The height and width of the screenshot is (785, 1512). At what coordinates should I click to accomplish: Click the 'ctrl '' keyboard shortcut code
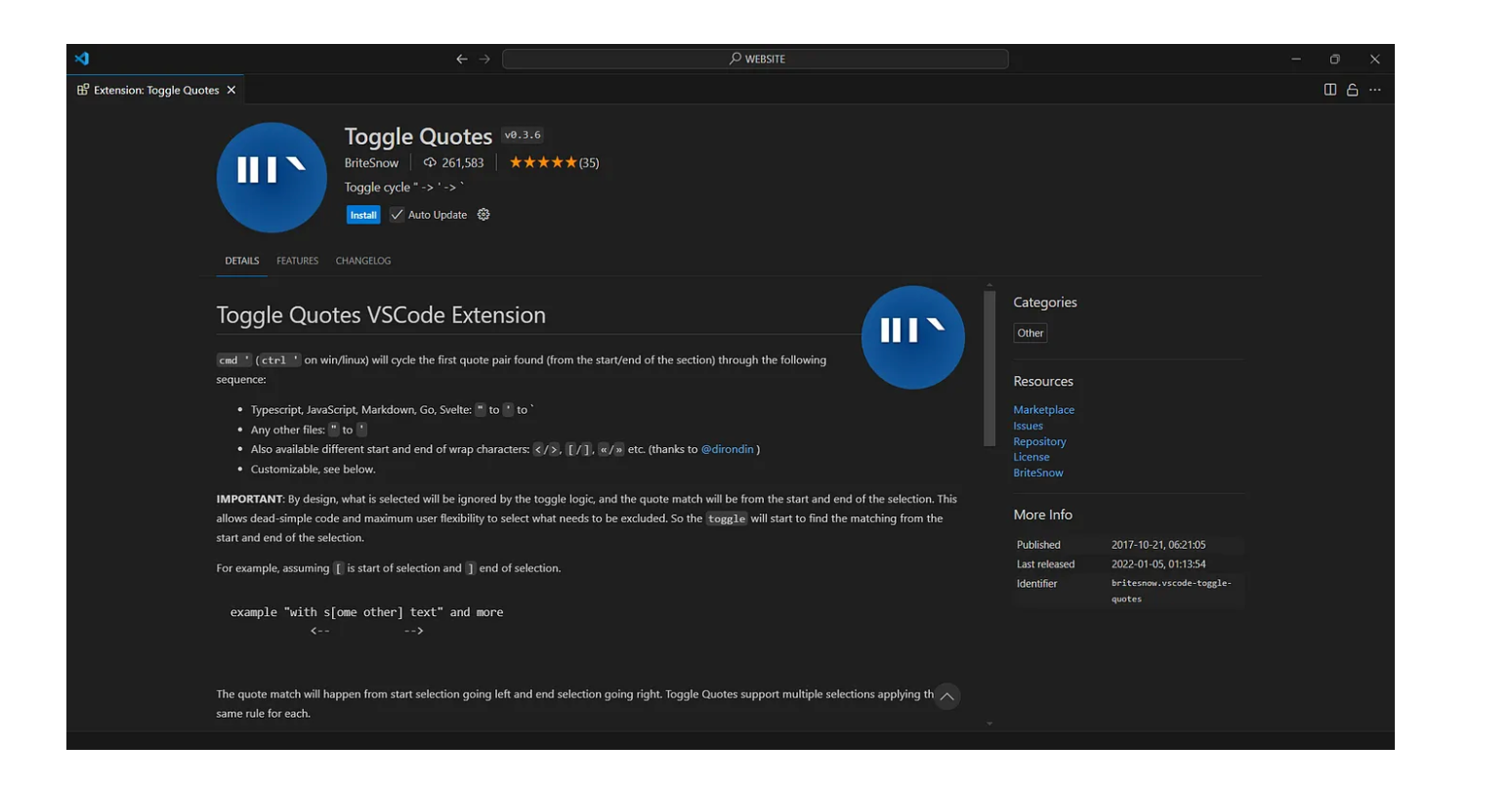(x=280, y=360)
